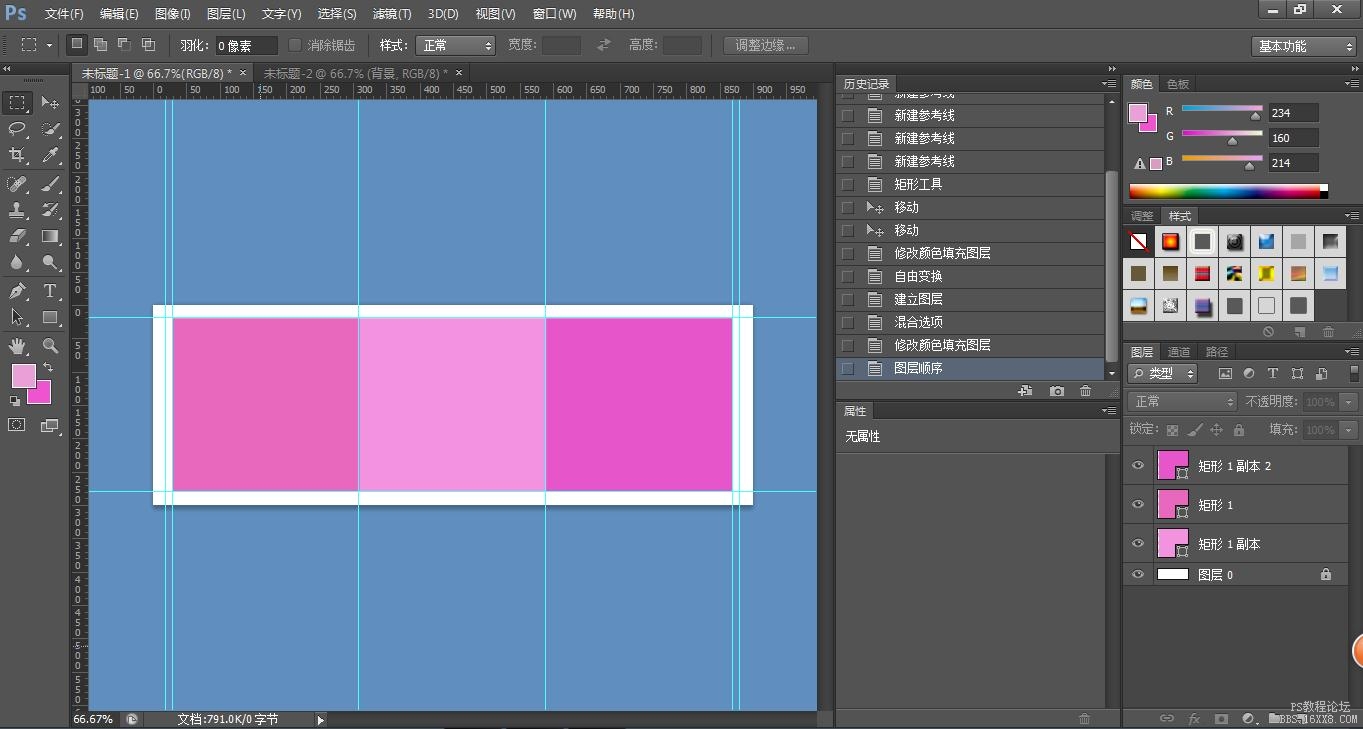
Task: Select the Path Selection tool
Action: pos(18,317)
